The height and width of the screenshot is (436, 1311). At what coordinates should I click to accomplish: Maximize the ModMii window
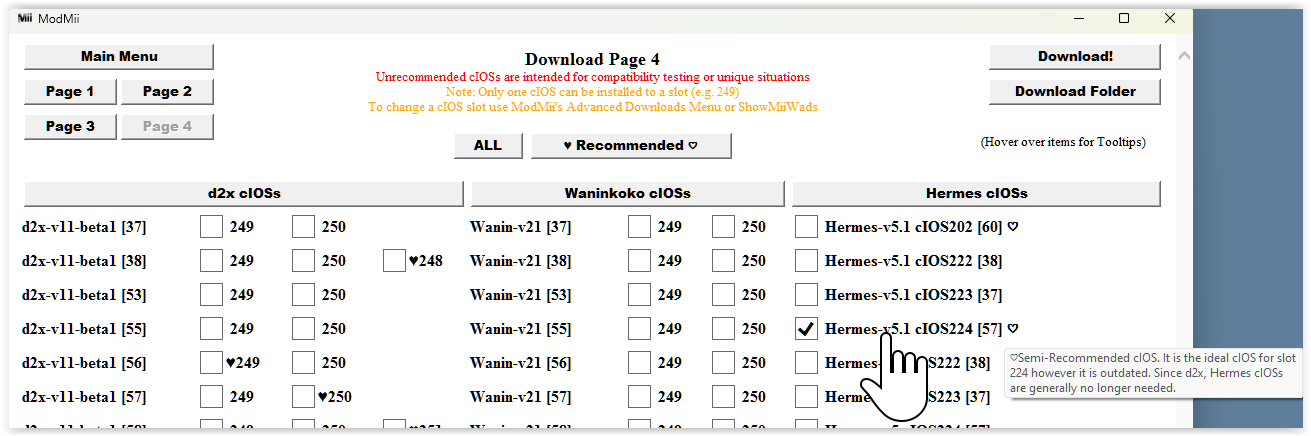point(1124,18)
